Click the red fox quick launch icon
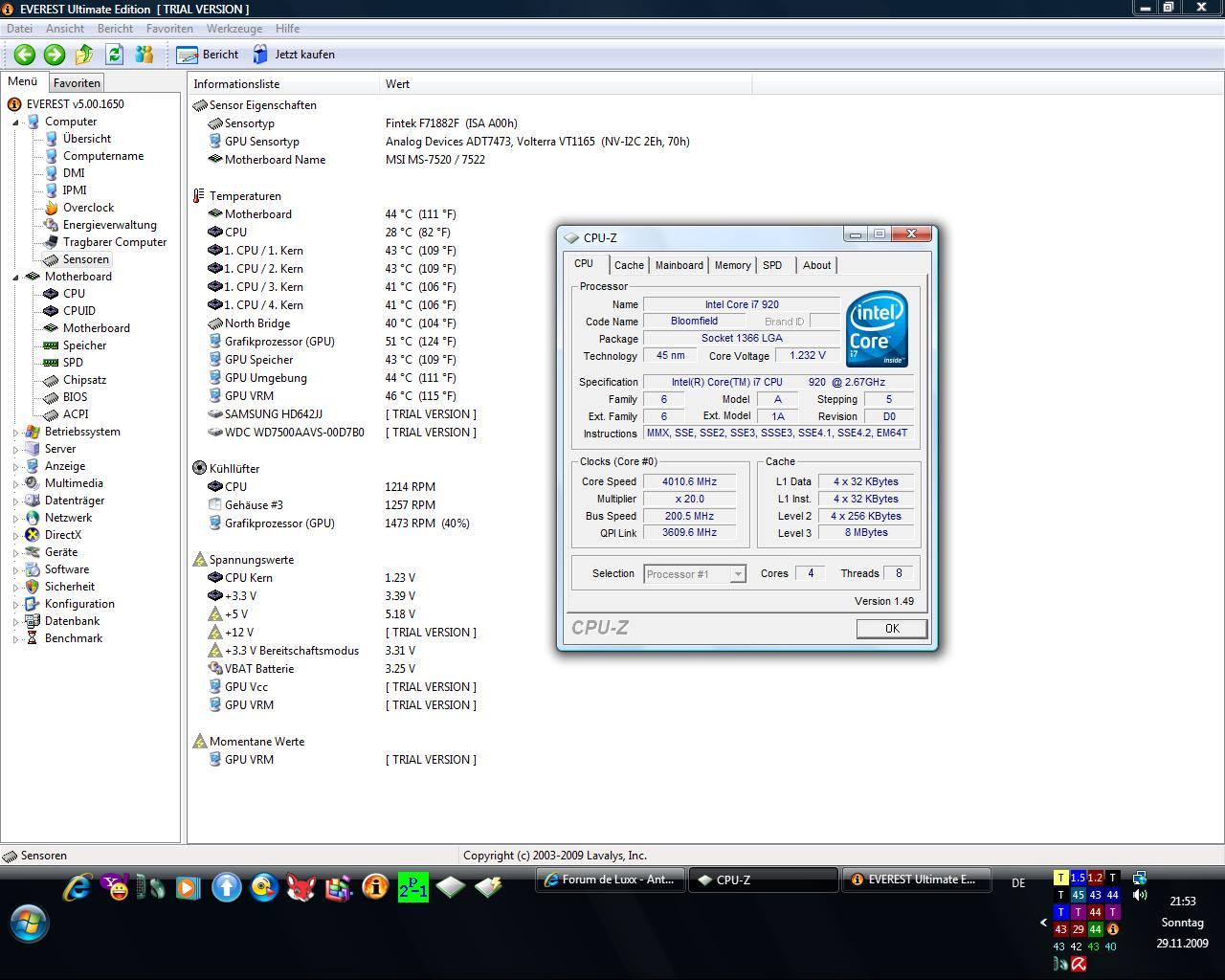This screenshot has height=980, width=1225. tap(301, 888)
